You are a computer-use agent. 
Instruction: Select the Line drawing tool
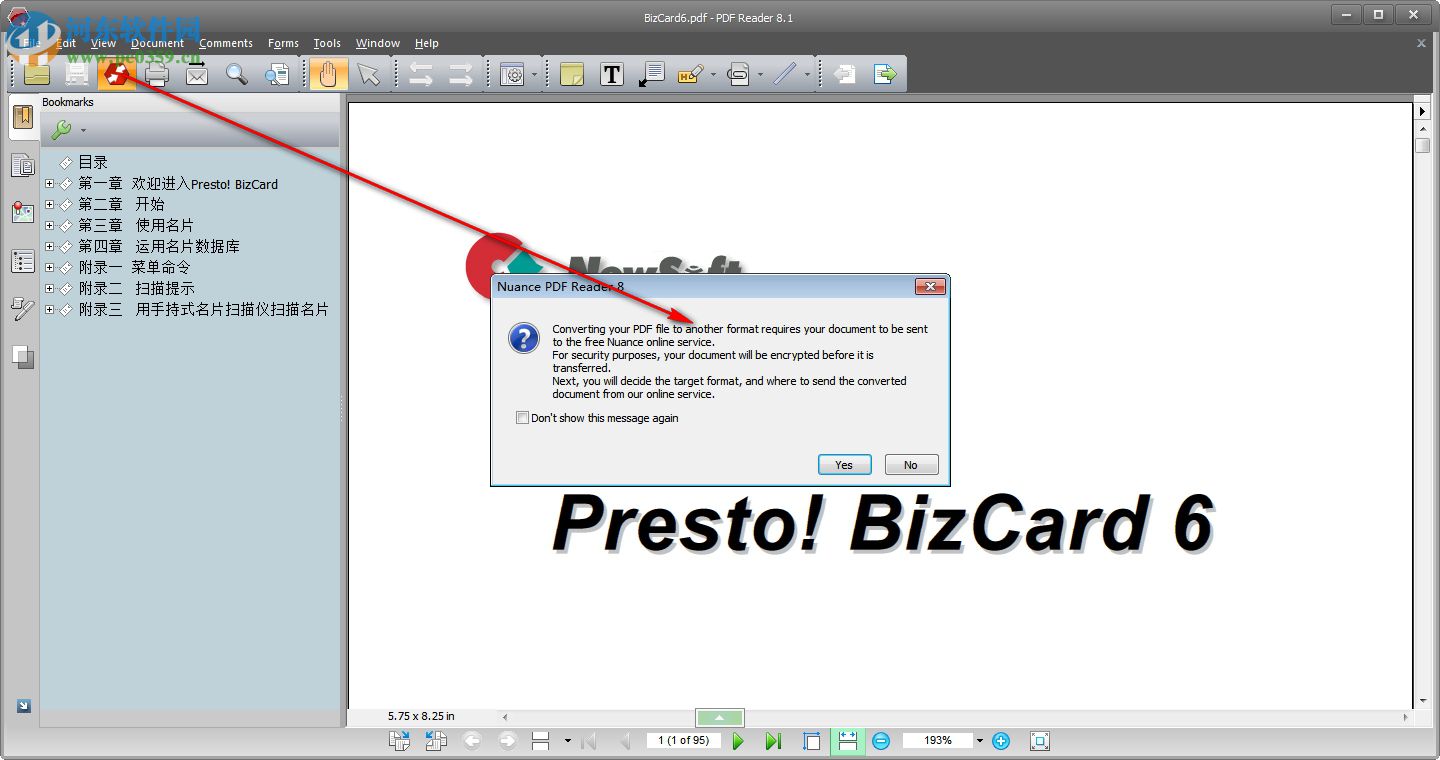point(785,74)
